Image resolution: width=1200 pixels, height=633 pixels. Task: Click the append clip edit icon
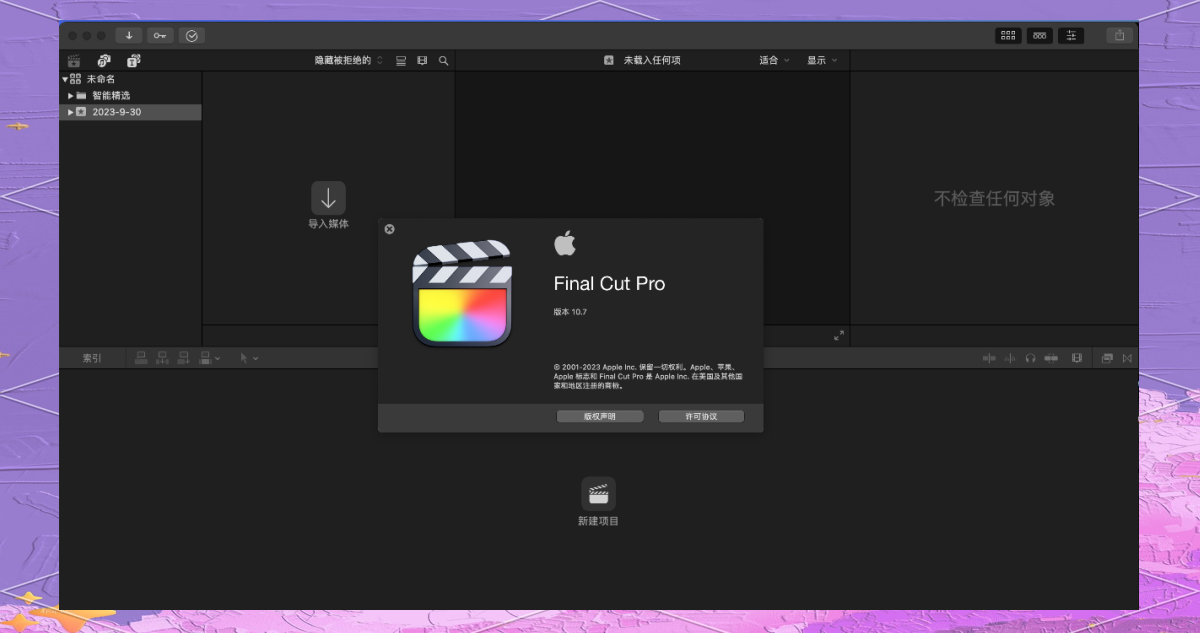point(184,357)
